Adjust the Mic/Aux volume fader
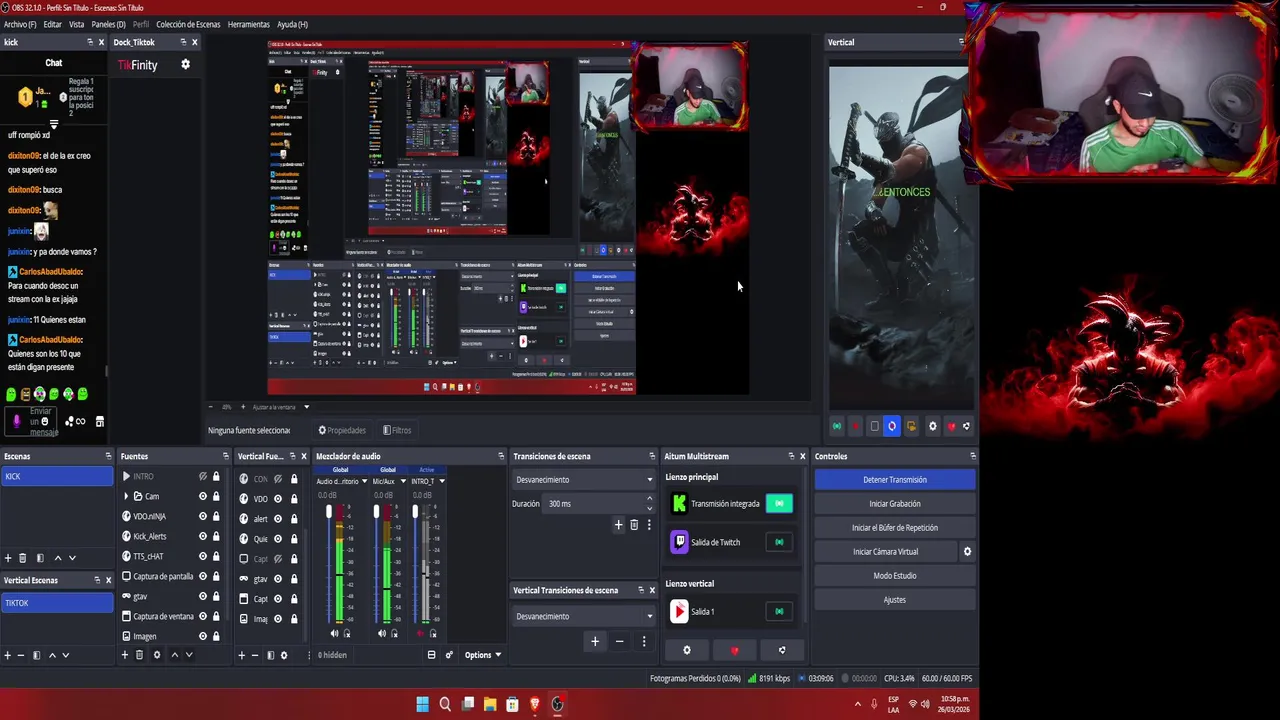This screenshot has height=720, width=1280. click(377, 512)
